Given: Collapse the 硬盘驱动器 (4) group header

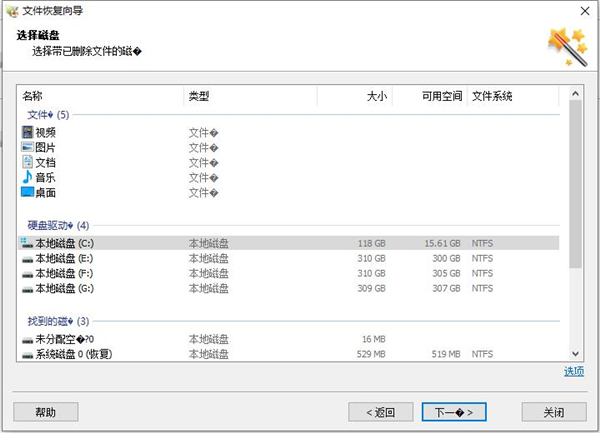Looking at the screenshot, I should 57,226.
